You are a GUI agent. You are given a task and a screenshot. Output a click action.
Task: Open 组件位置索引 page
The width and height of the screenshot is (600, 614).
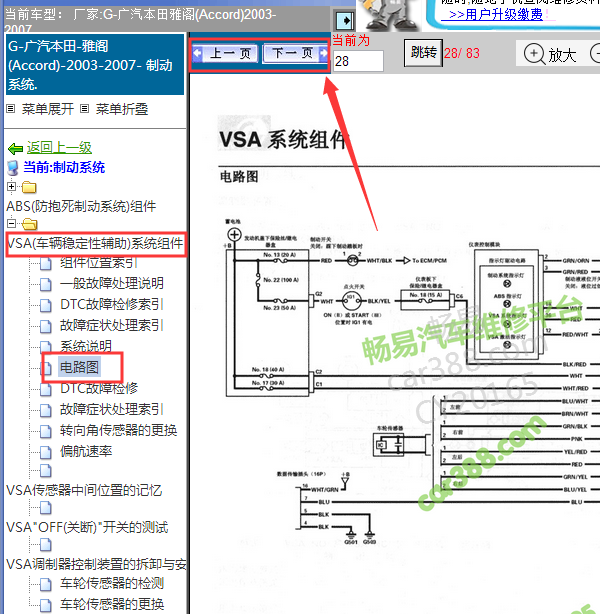point(99,263)
